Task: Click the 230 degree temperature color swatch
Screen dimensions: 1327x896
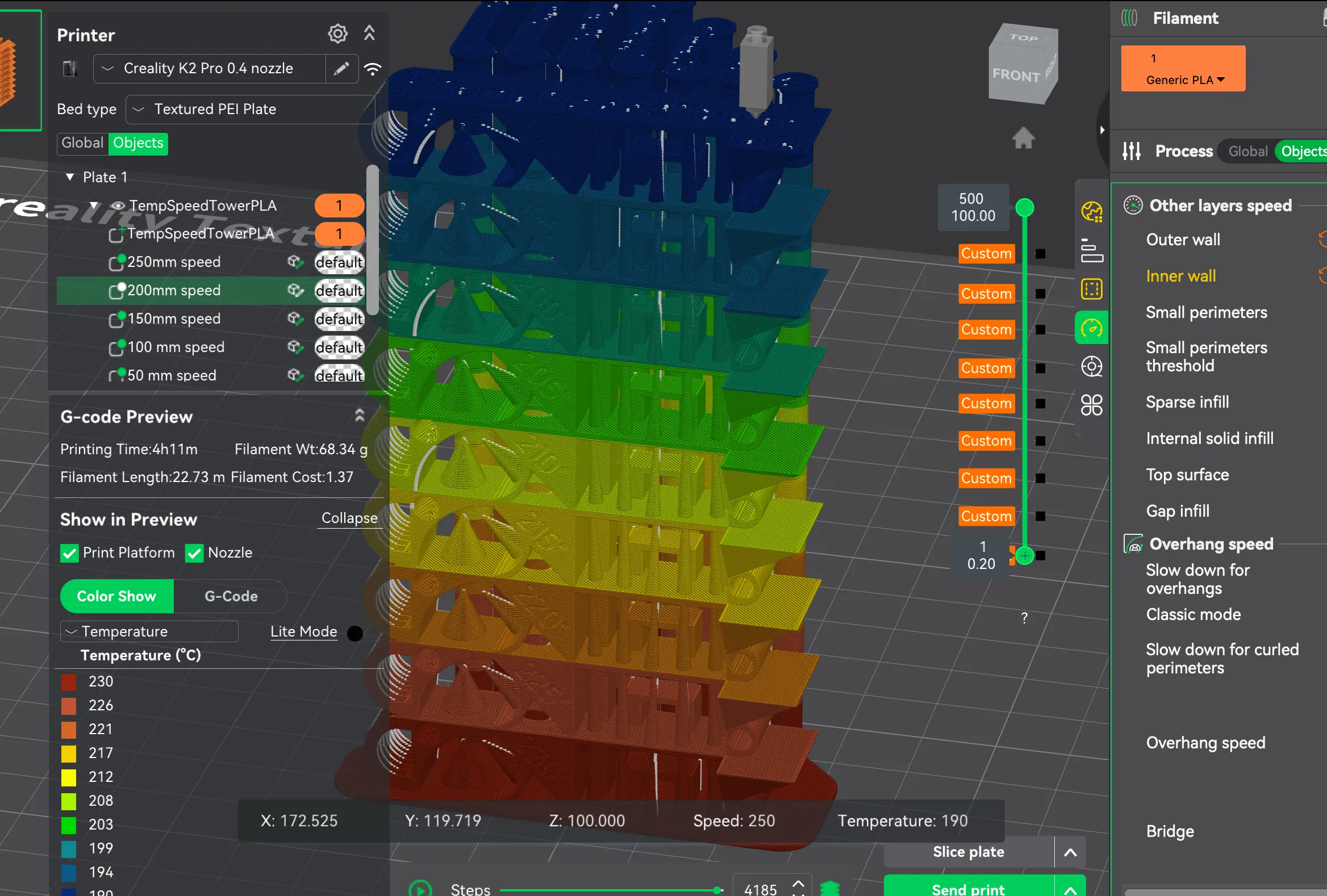Action: point(69,682)
